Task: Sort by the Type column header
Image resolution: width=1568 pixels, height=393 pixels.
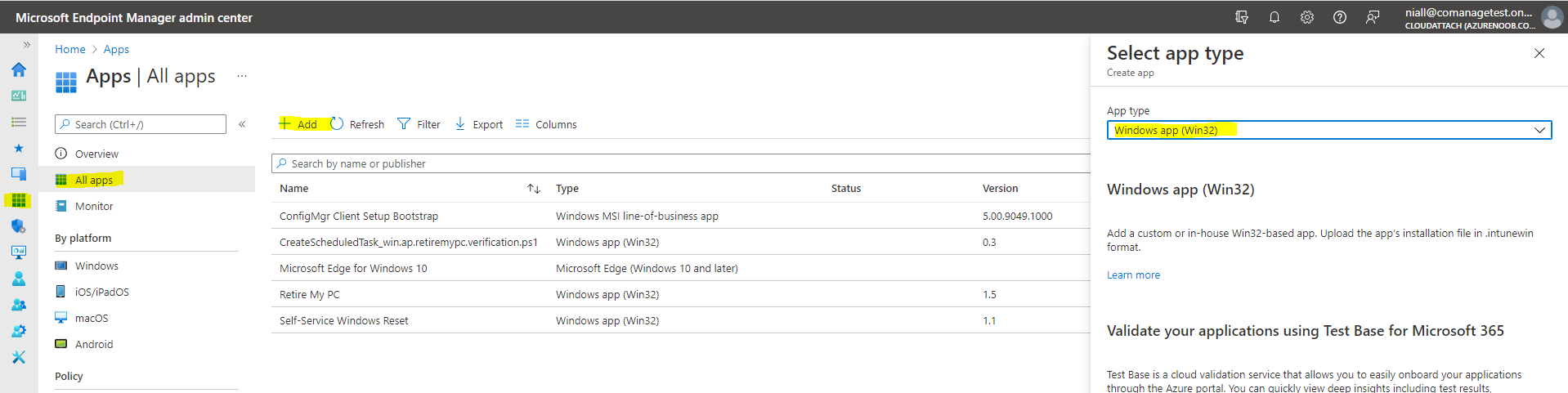Action: click(567, 188)
